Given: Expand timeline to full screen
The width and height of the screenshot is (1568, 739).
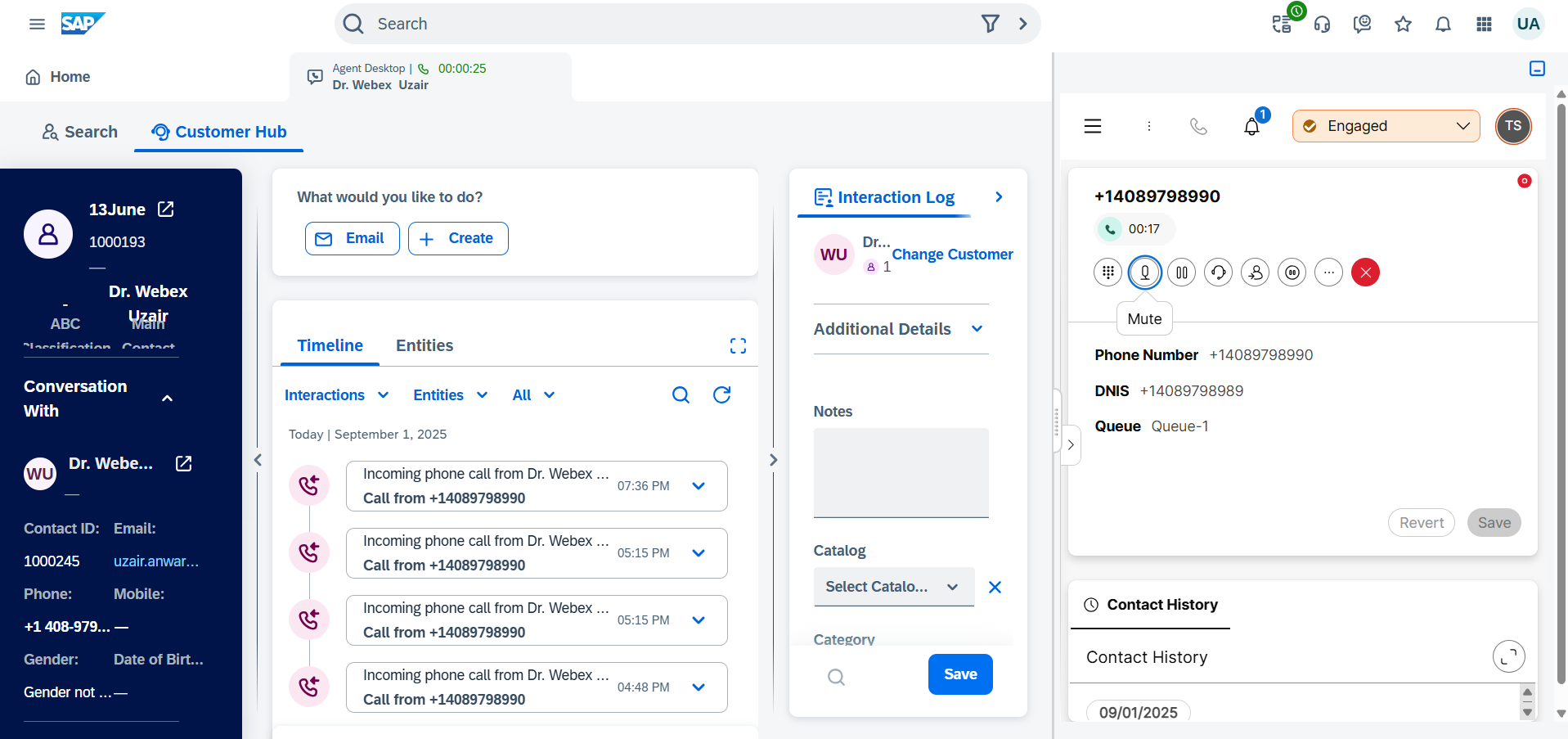Looking at the screenshot, I should tap(738, 346).
